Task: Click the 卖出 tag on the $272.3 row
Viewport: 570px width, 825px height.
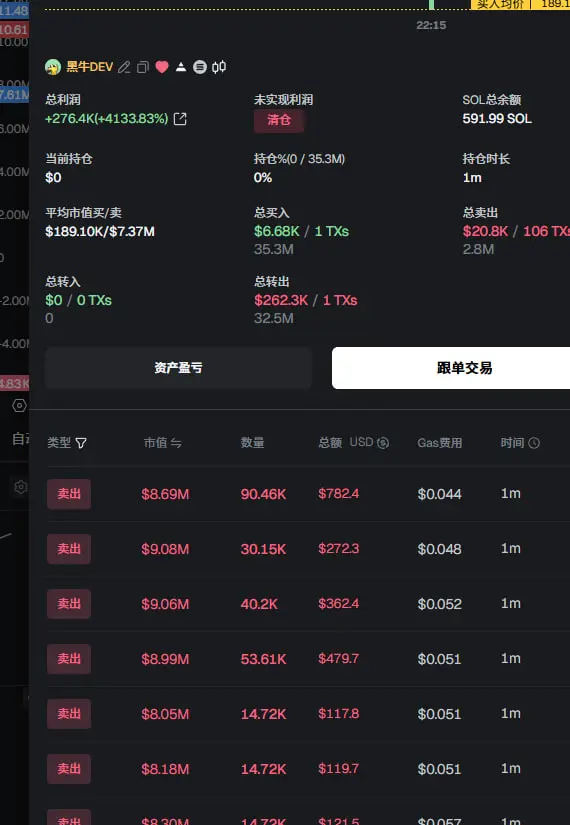Action: [x=69, y=549]
